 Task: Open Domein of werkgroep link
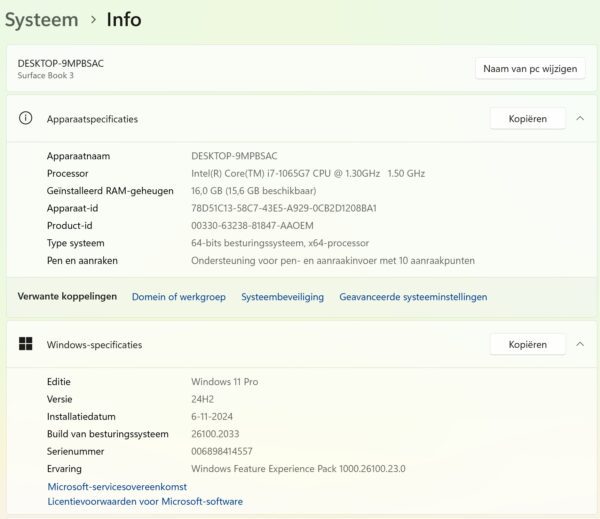(179, 297)
